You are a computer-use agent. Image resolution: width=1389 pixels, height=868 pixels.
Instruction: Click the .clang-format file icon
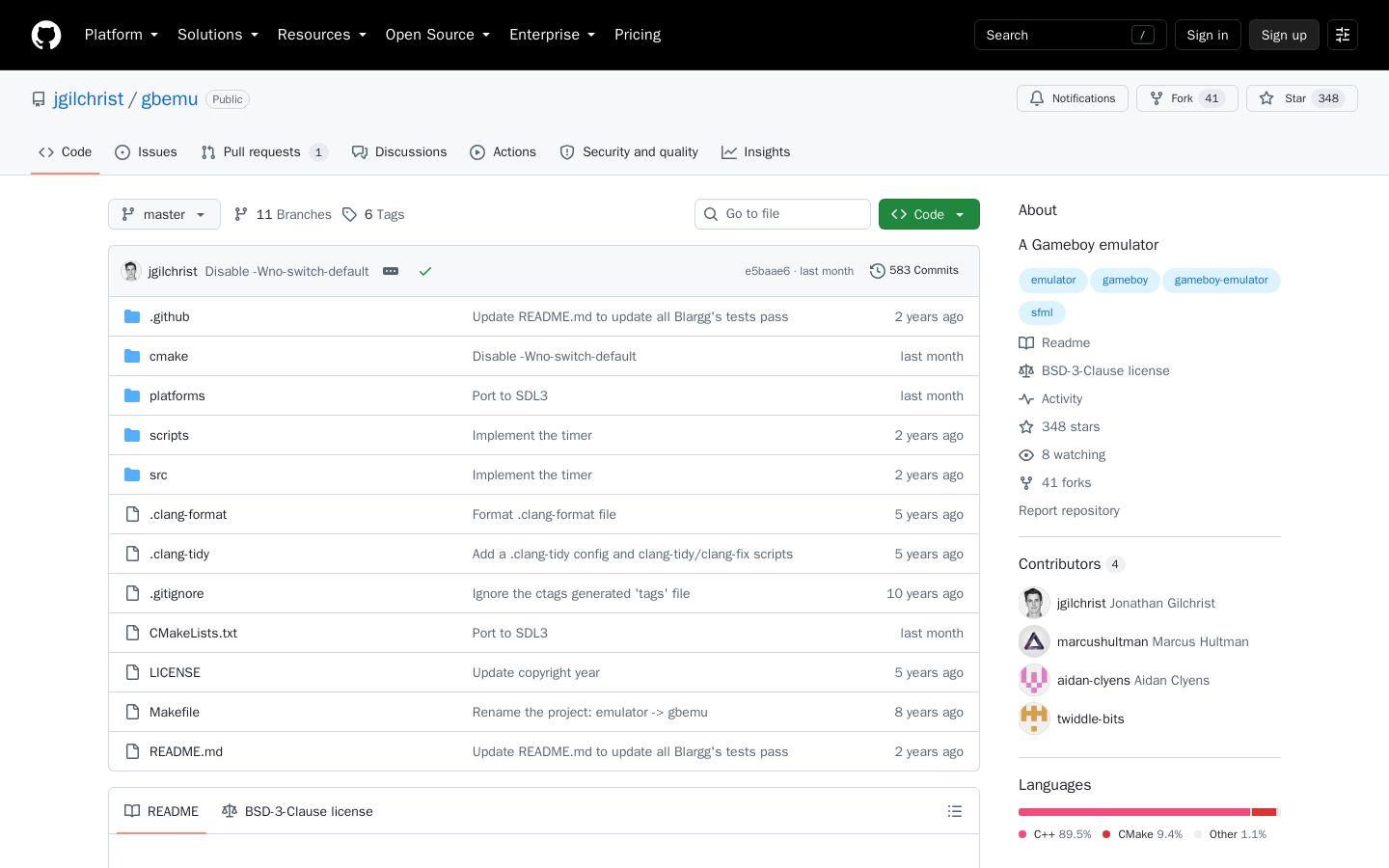click(x=133, y=514)
